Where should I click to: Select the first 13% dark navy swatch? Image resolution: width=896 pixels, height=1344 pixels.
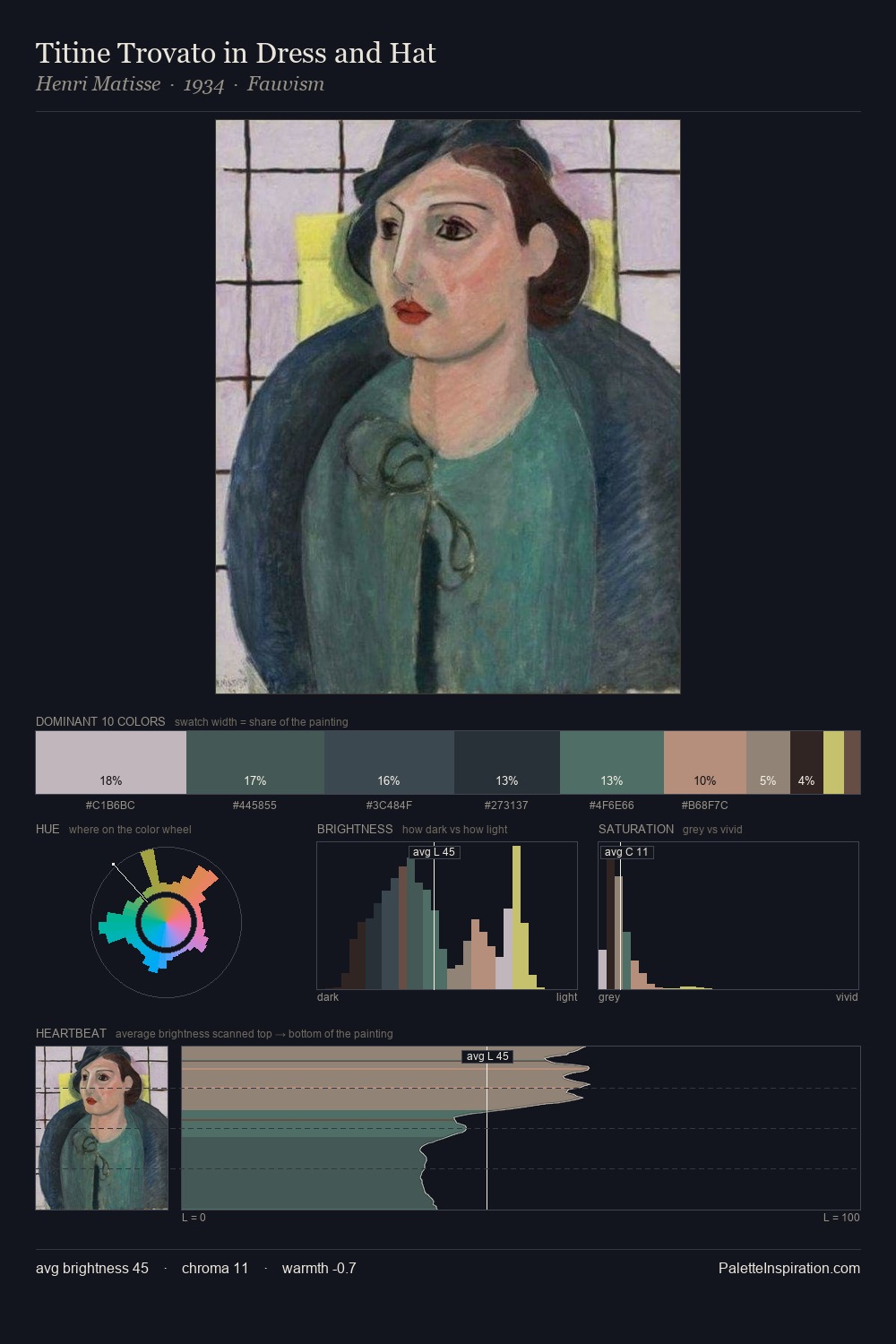coord(507,762)
